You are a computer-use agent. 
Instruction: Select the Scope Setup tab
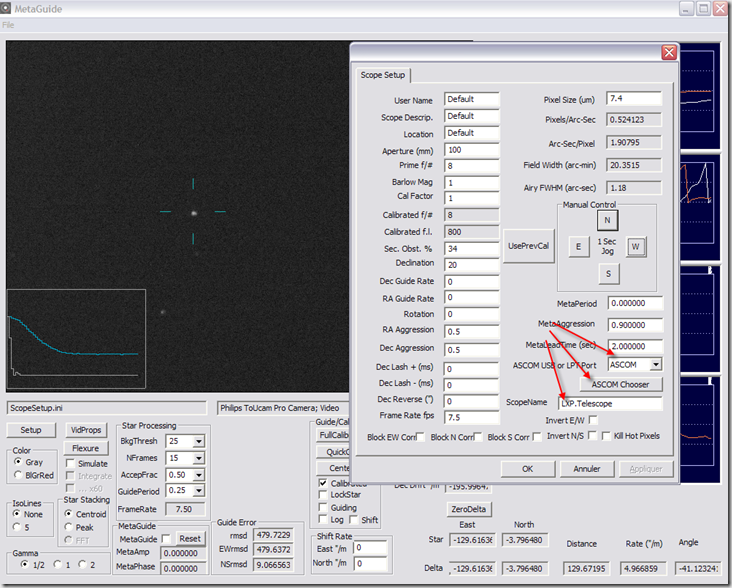tap(383, 75)
